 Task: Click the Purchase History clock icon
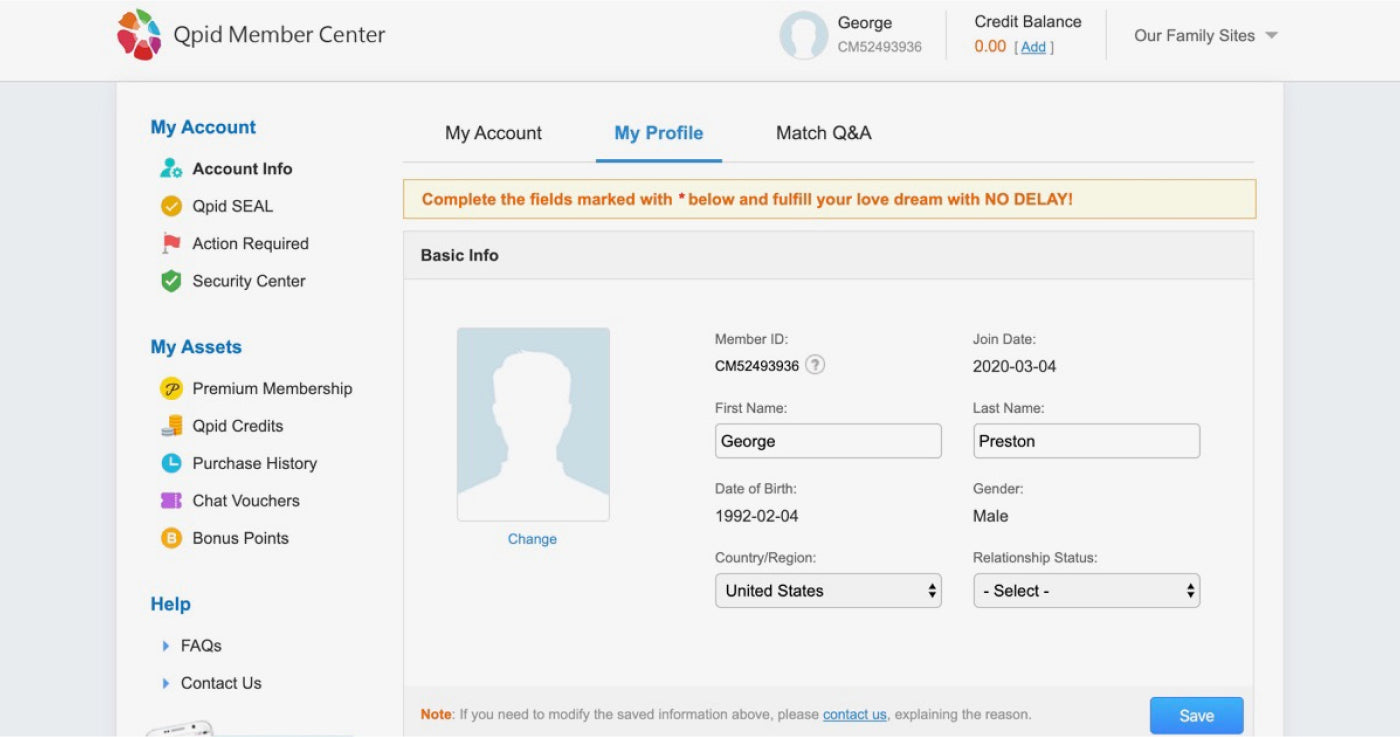click(x=171, y=463)
